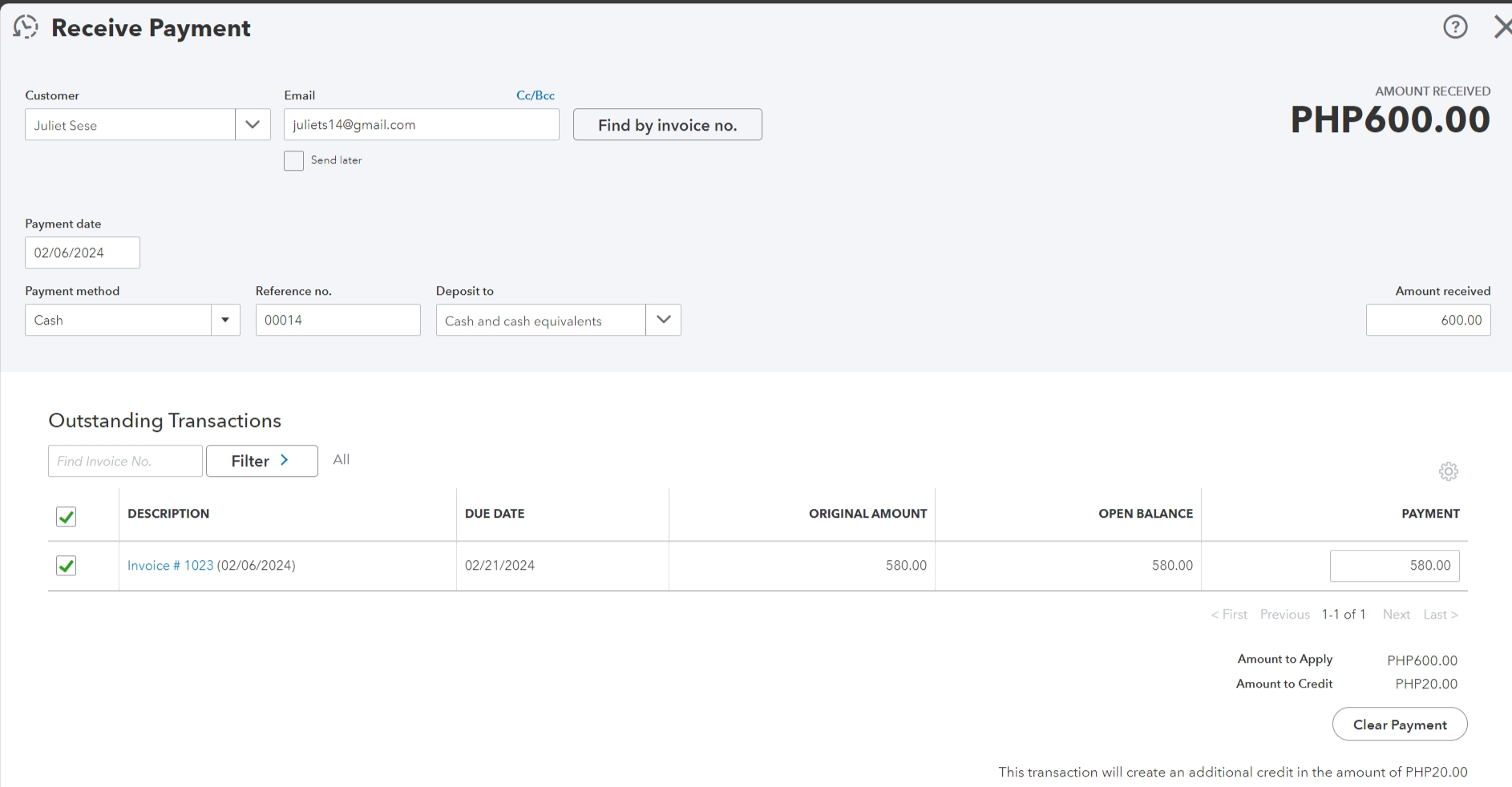Uncheck the Invoice # 1023 row checkbox

pos(67,566)
